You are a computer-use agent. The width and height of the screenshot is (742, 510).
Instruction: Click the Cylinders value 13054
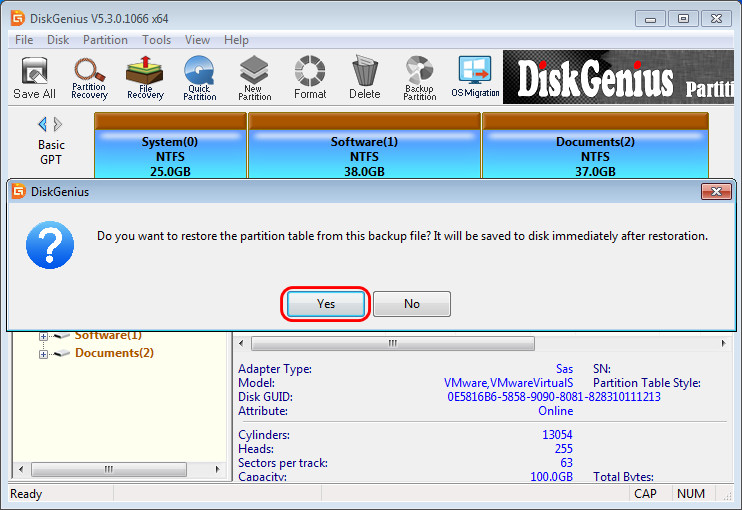coord(557,434)
